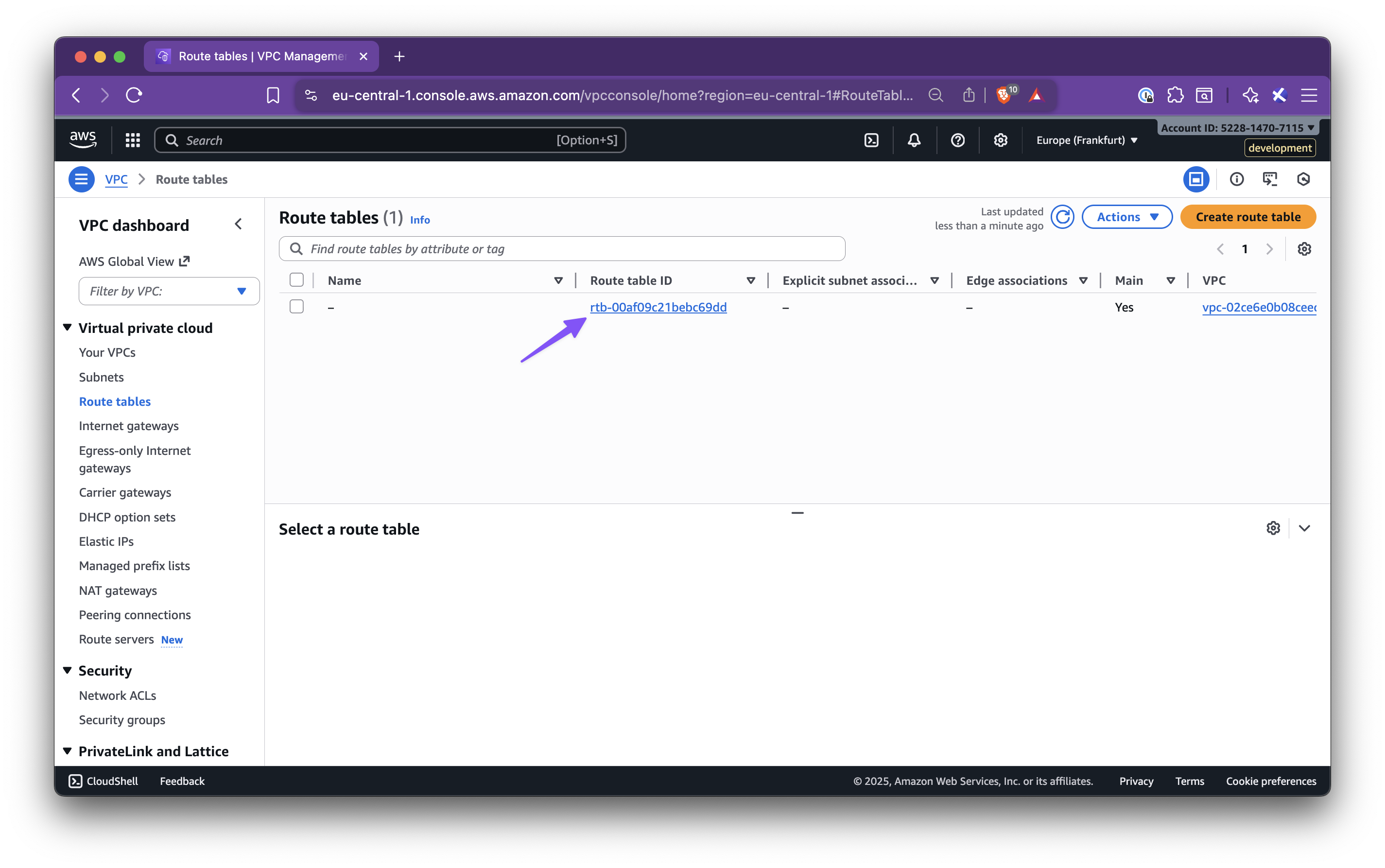Image resolution: width=1385 pixels, height=868 pixels.
Task: Open route table list preferences gear
Action: pos(1304,248)
